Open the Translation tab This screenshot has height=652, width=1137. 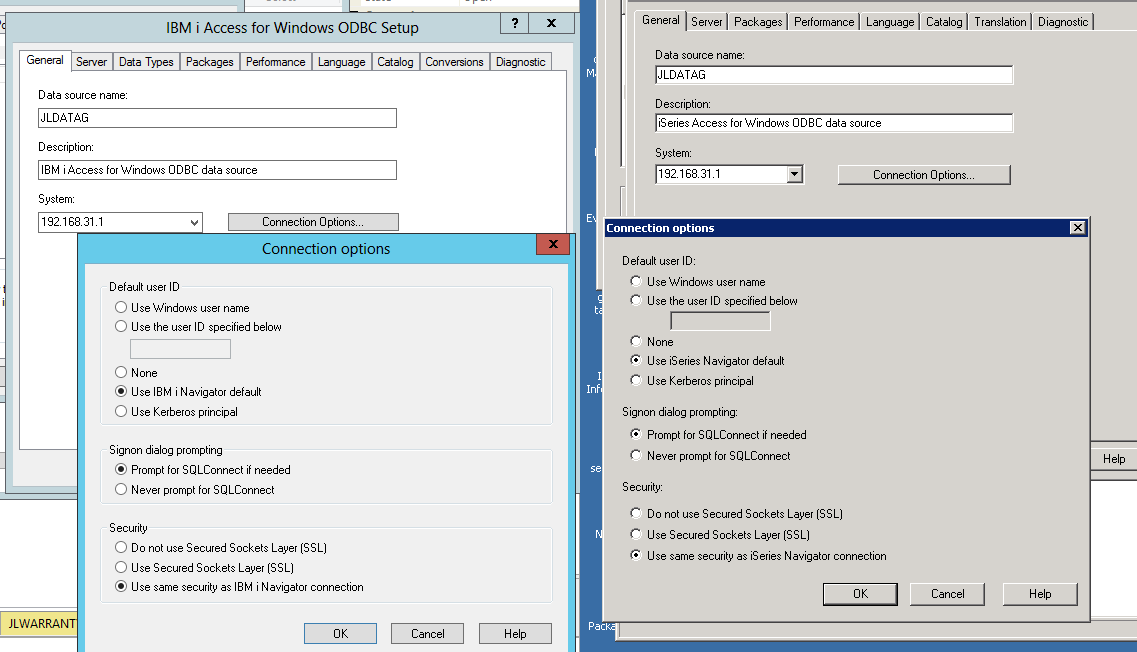coord(1000,22)
